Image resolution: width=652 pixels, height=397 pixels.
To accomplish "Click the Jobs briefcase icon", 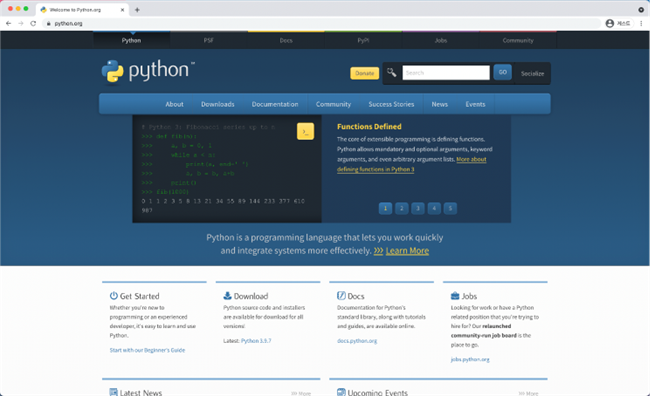I will (x=455, y=296).
